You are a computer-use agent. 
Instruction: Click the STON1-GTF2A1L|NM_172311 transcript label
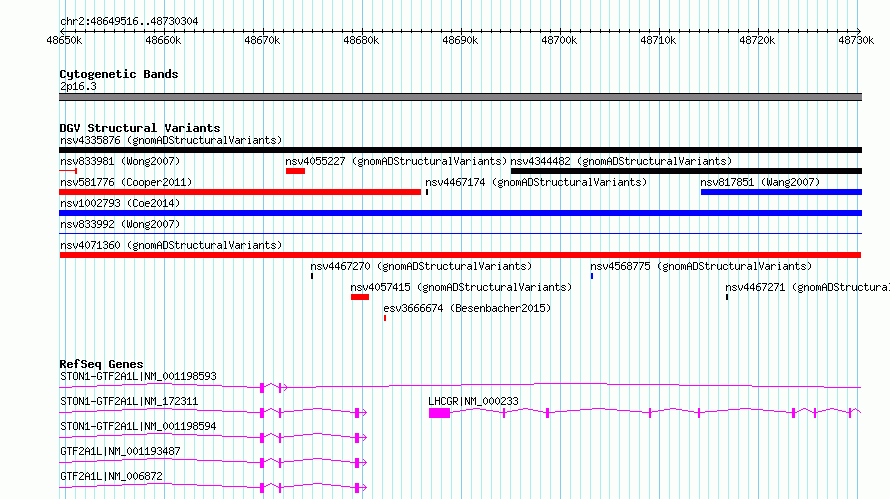point(129,401)
